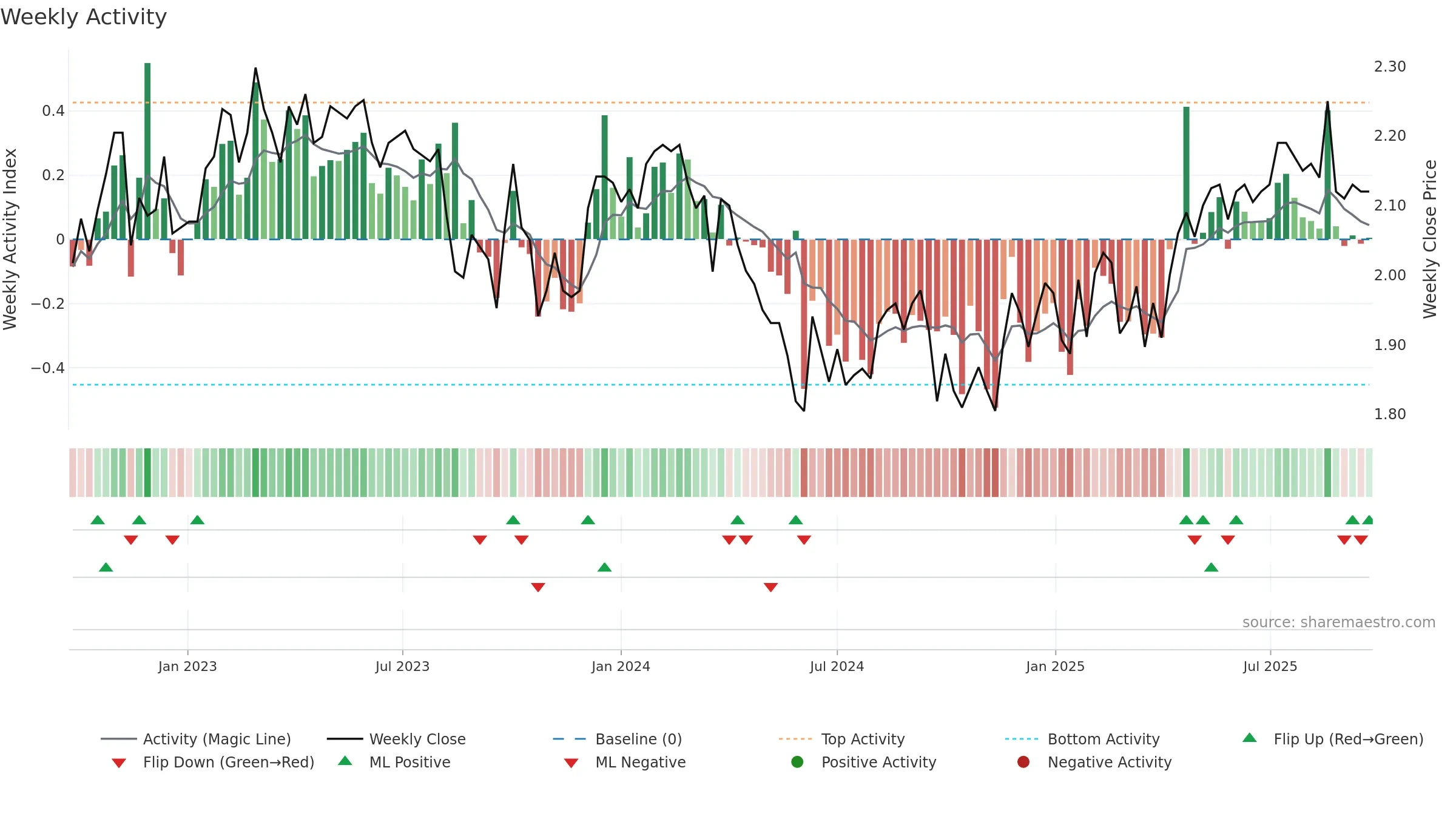
Task: Click the Flip Up marker nearest Jan 2023 tick
Action: (x=197, y=520)
